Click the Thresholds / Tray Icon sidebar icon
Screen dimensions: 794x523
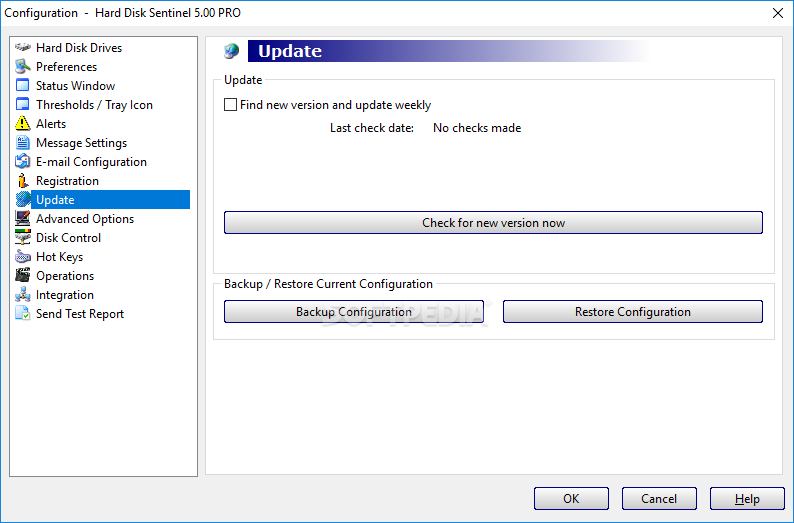[22, 104]
